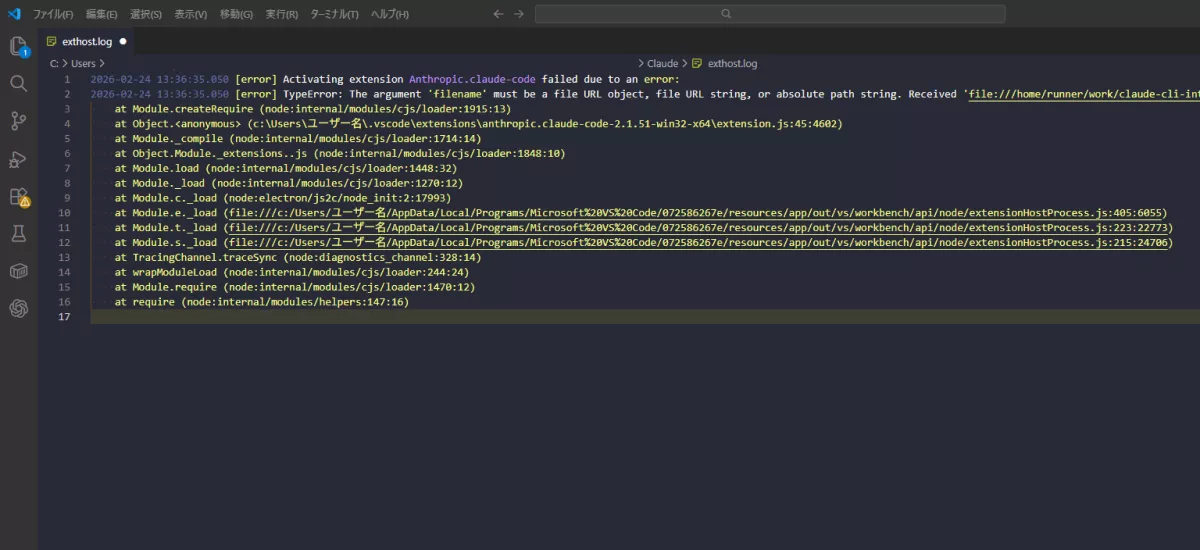1200x550 pixels.
Task: Click 'at TracingChannel.traceSync' line text
Action: [298, 258]
